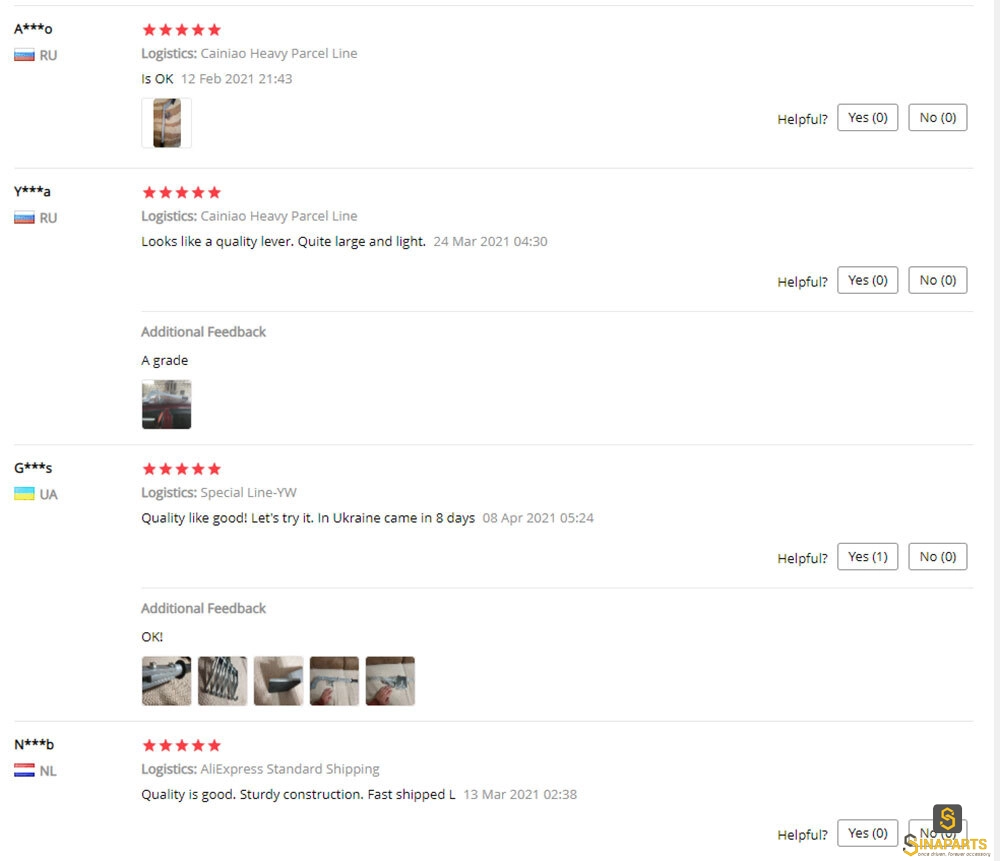Open fourth photo under 'OK!' feedback
Image resolution: width=1000 pixels, height=861 pixels.
(334, 681)
